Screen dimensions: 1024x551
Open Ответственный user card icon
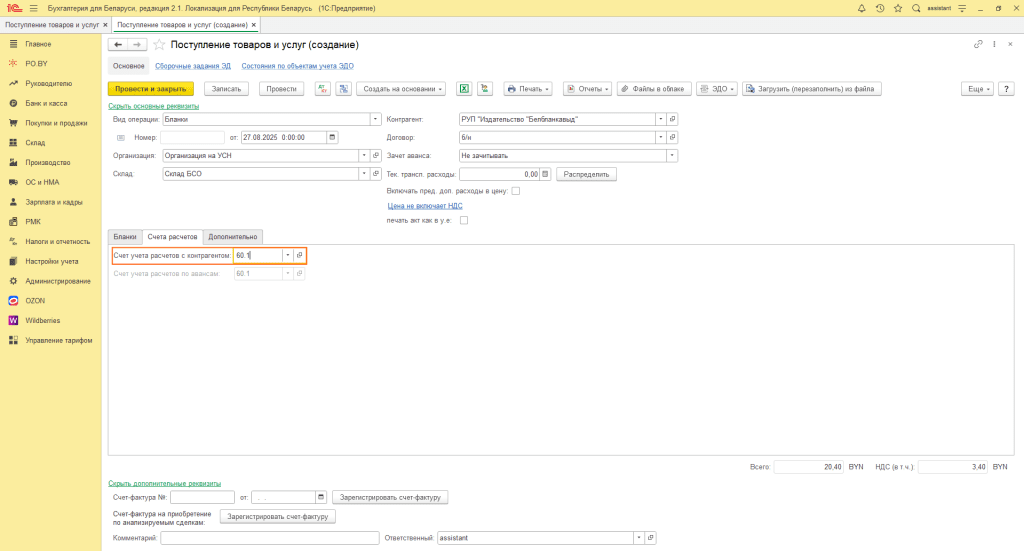click(x=650, y=538)
